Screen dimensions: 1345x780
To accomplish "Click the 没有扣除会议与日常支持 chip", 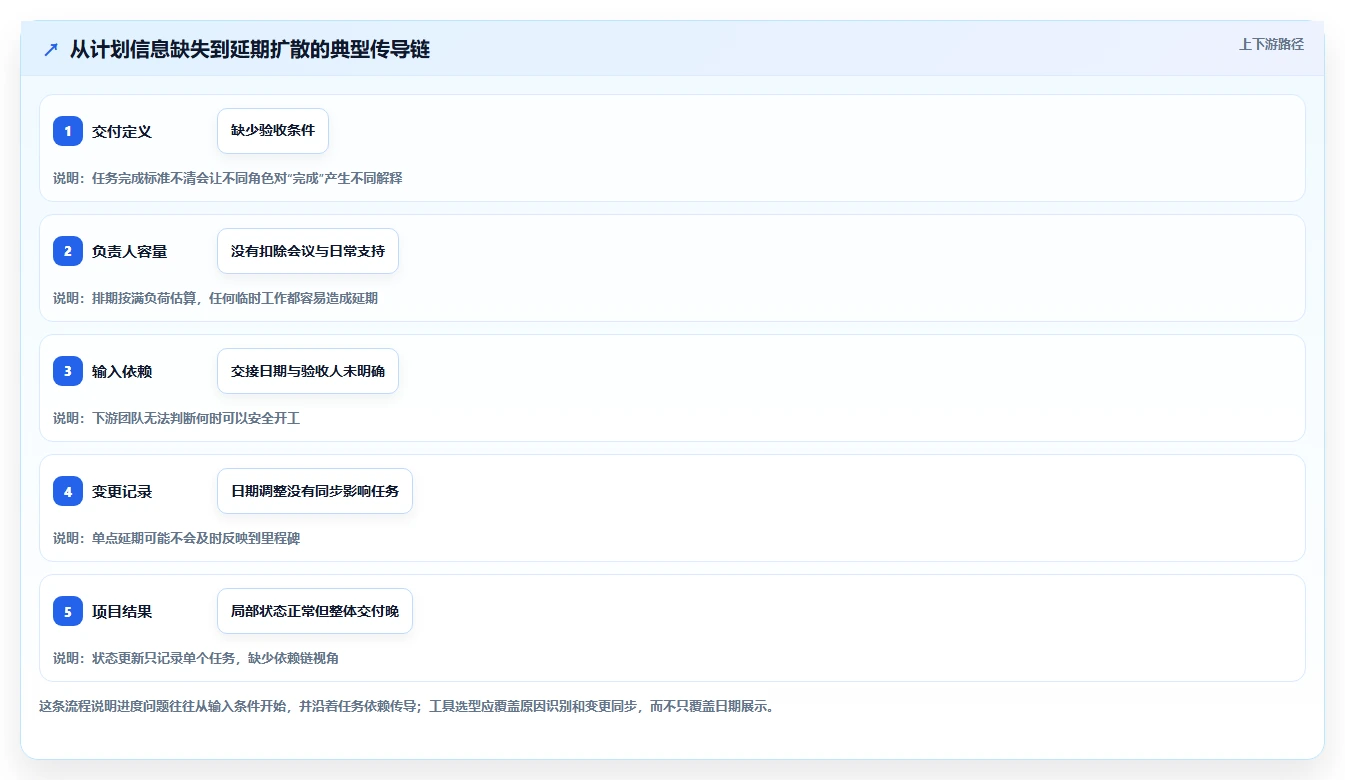I will coord(308,251).
